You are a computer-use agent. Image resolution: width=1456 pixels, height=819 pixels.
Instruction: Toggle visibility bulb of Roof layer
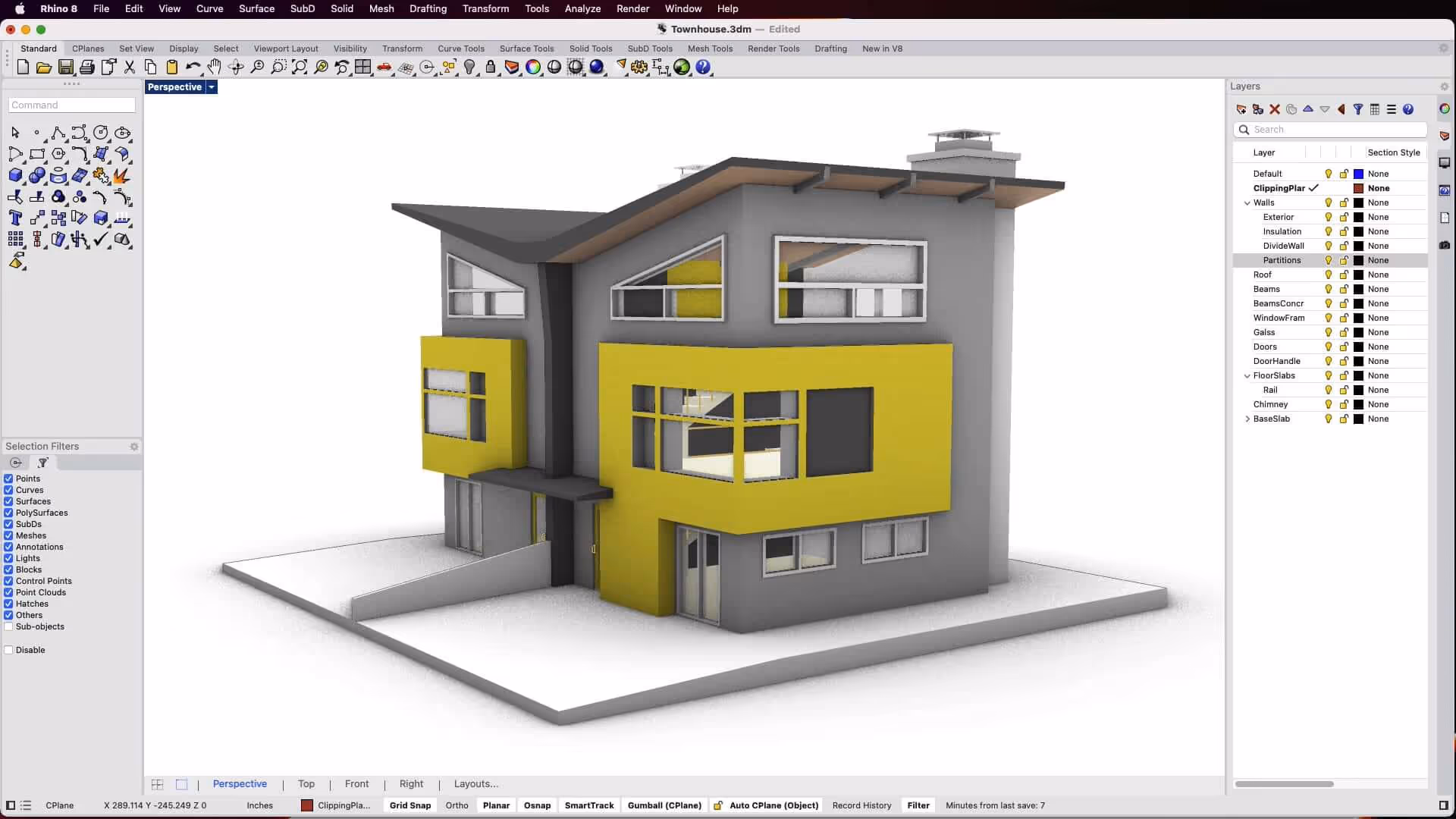(1328, 275)
